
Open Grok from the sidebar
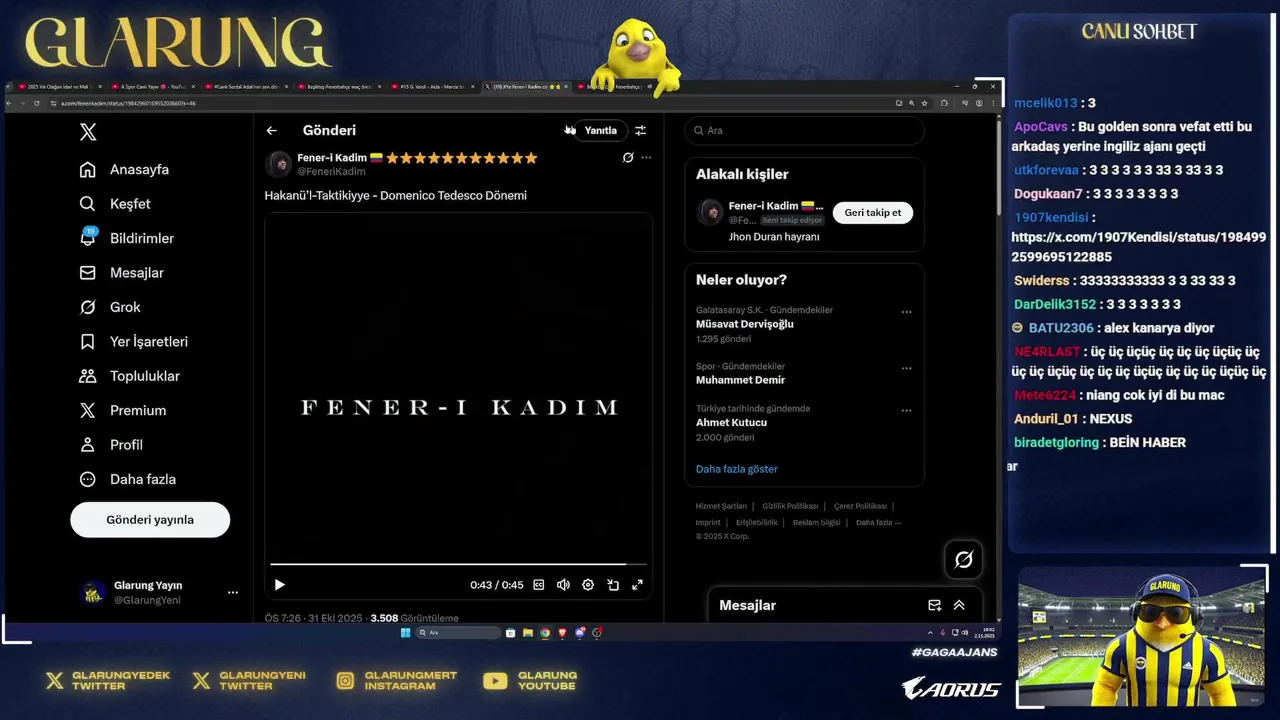click(x=110, y=307)
